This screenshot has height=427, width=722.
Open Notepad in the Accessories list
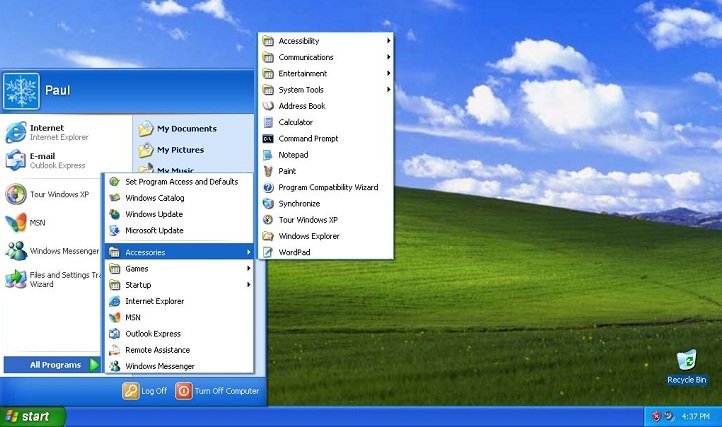click(x=326, y=155)
